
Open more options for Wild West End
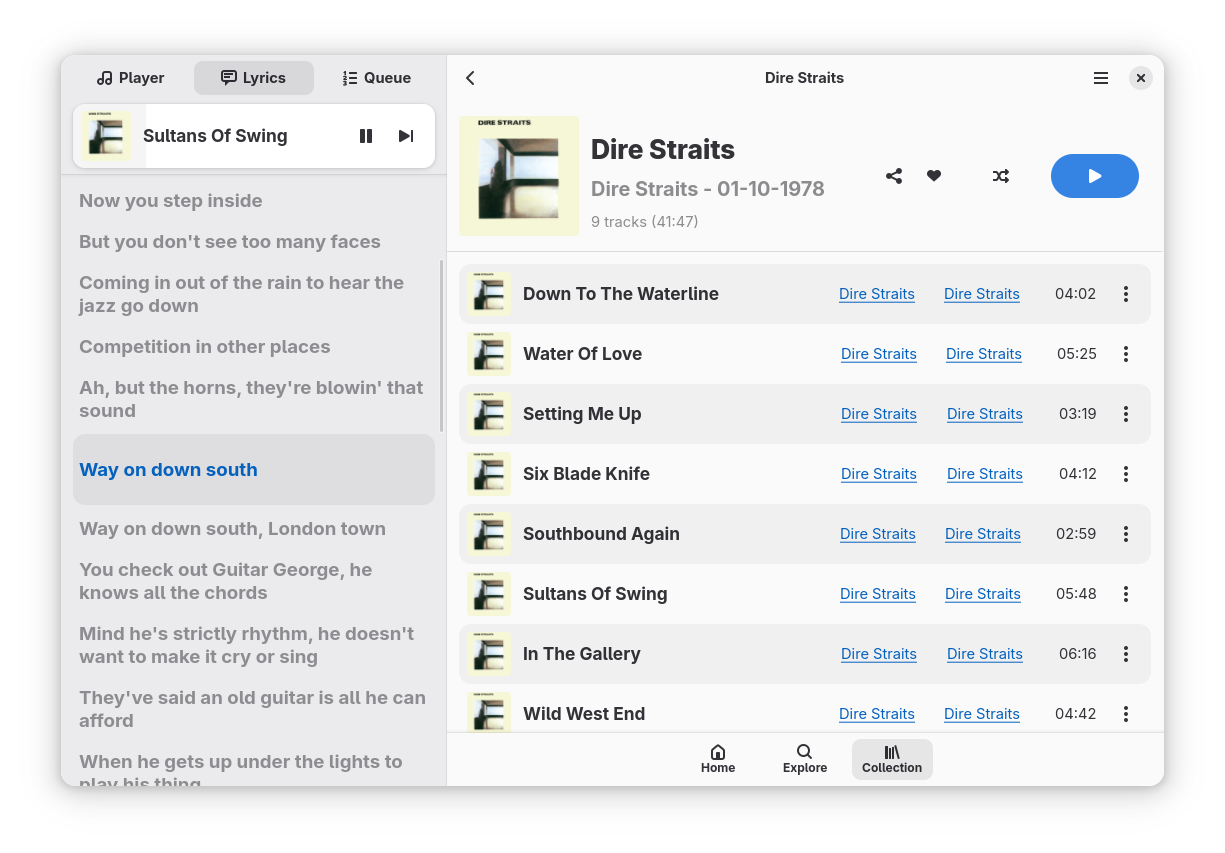[1126, 714]
